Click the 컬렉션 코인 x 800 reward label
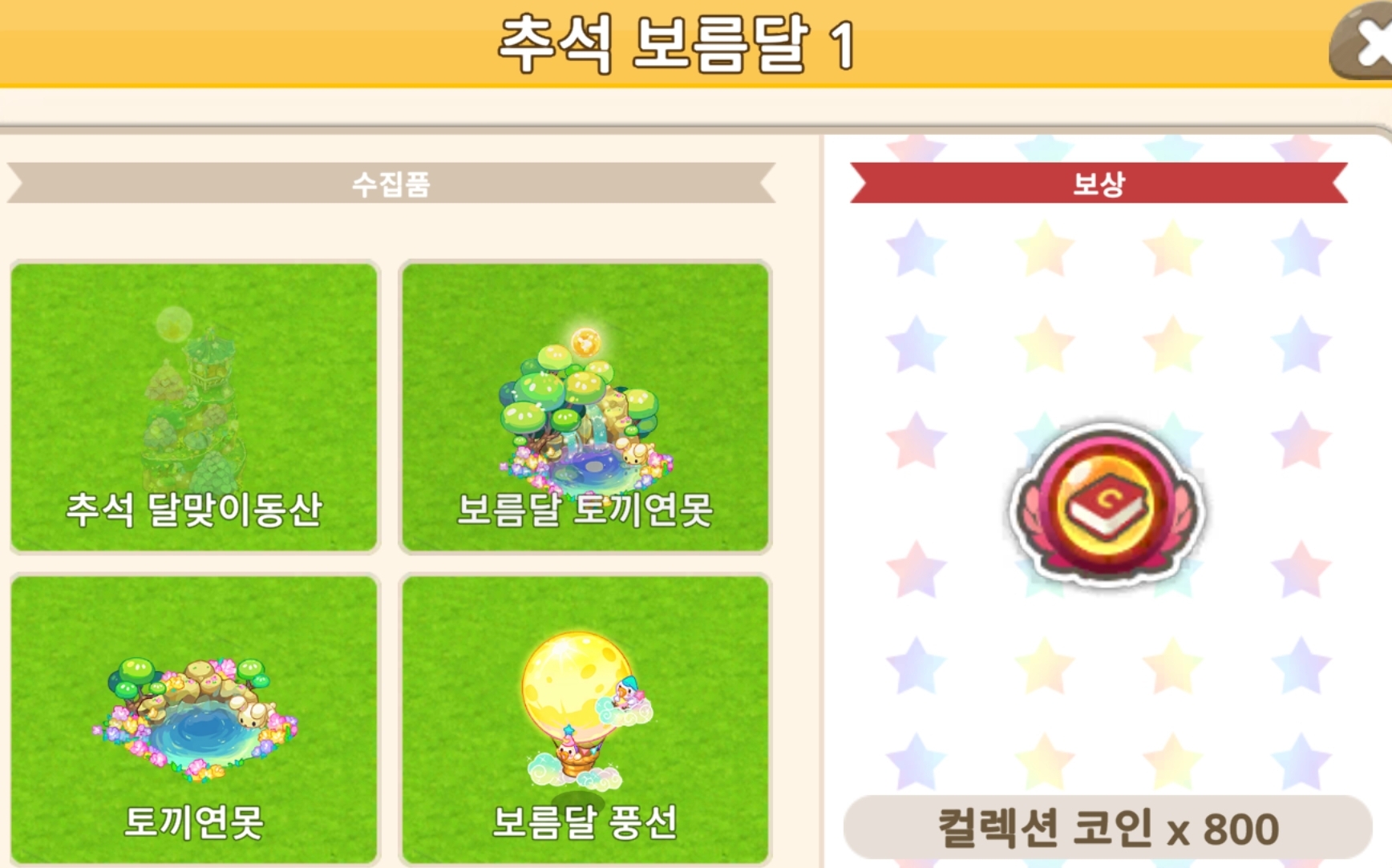1392x868 pixels. 1108,829
